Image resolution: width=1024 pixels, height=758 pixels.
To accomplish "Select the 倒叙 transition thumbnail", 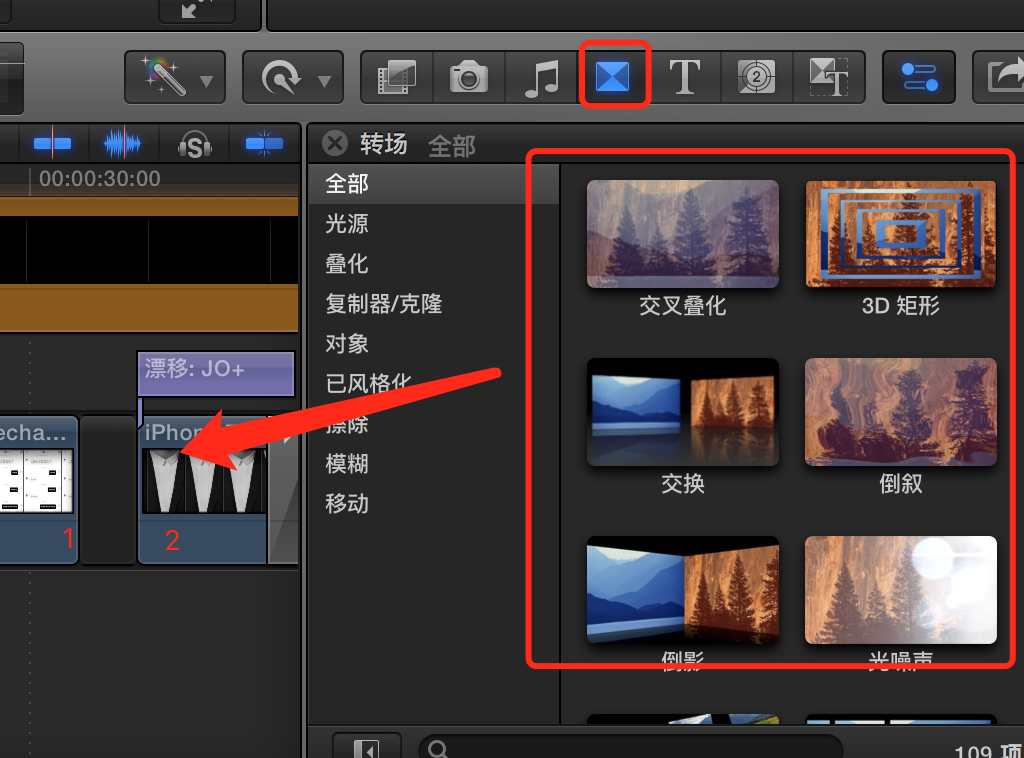I will click(x=901, y=412).
